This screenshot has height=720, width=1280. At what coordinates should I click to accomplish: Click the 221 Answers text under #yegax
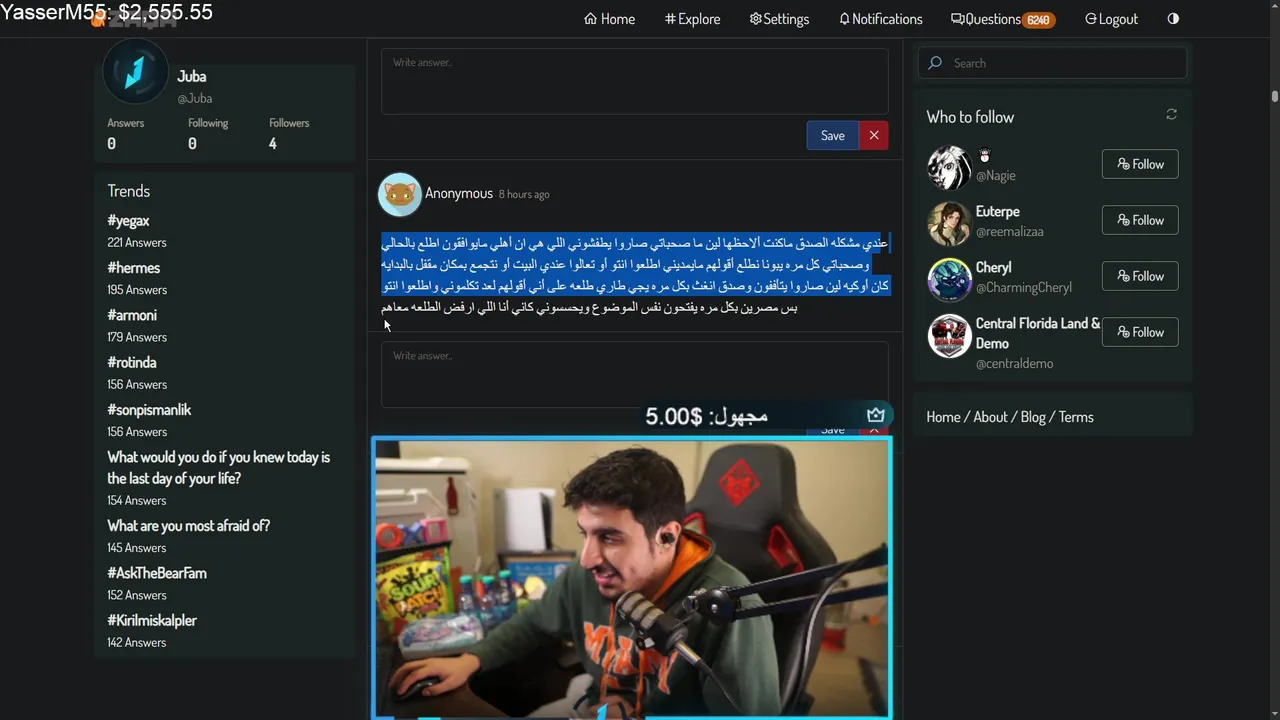[x=137, y=243]
